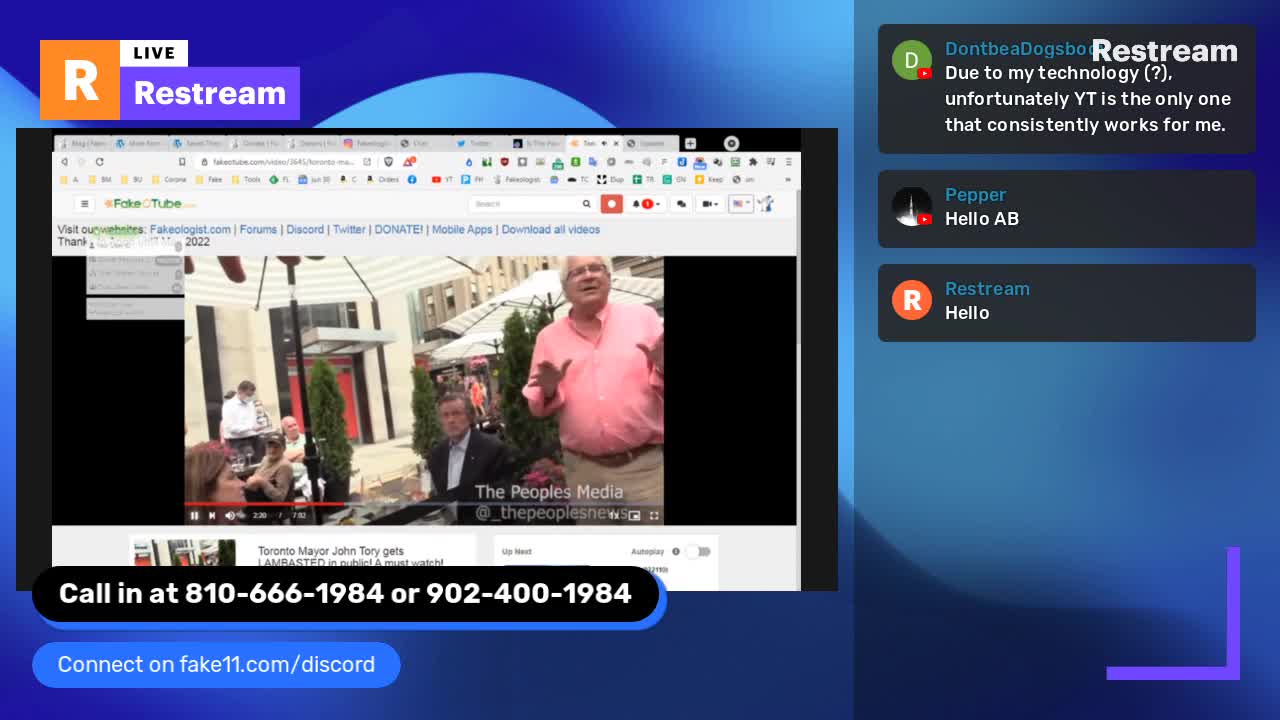Click the DontbeaDogsbo chat username

pos(1020,49)
